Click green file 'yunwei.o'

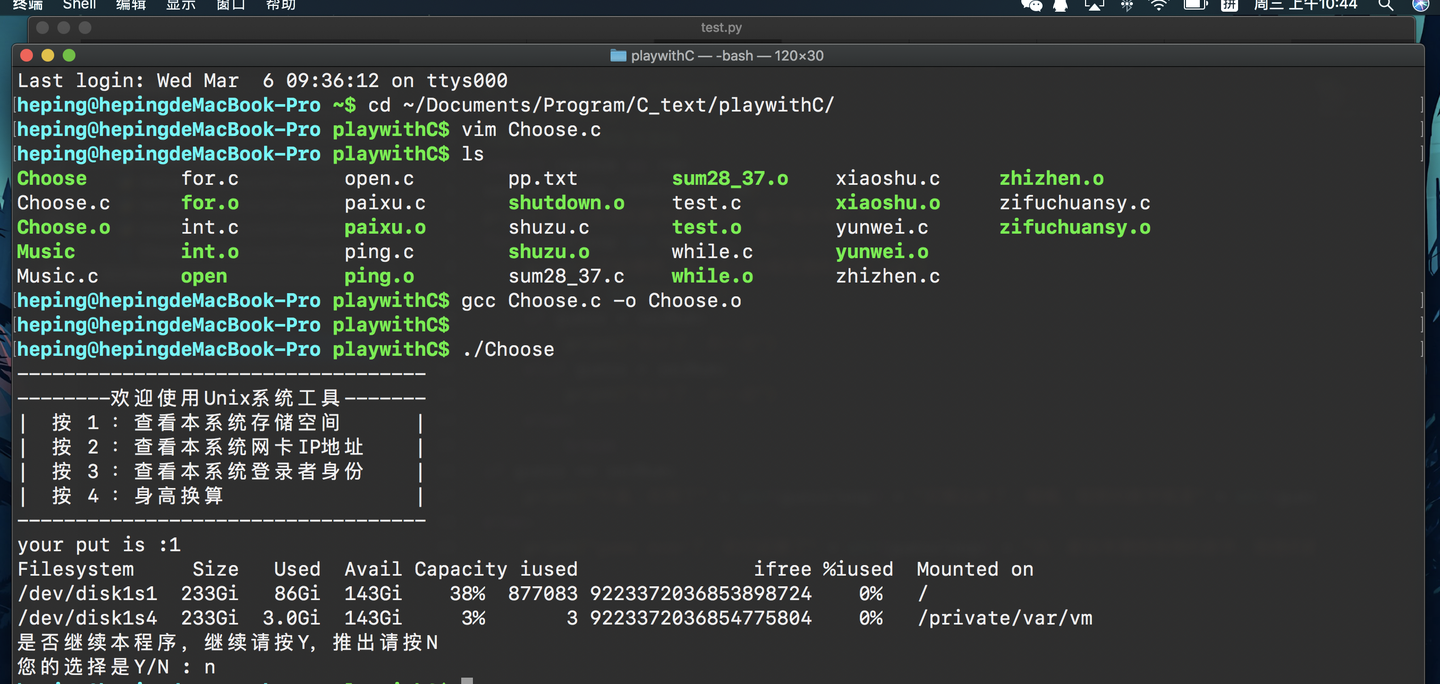click(882, 252)
